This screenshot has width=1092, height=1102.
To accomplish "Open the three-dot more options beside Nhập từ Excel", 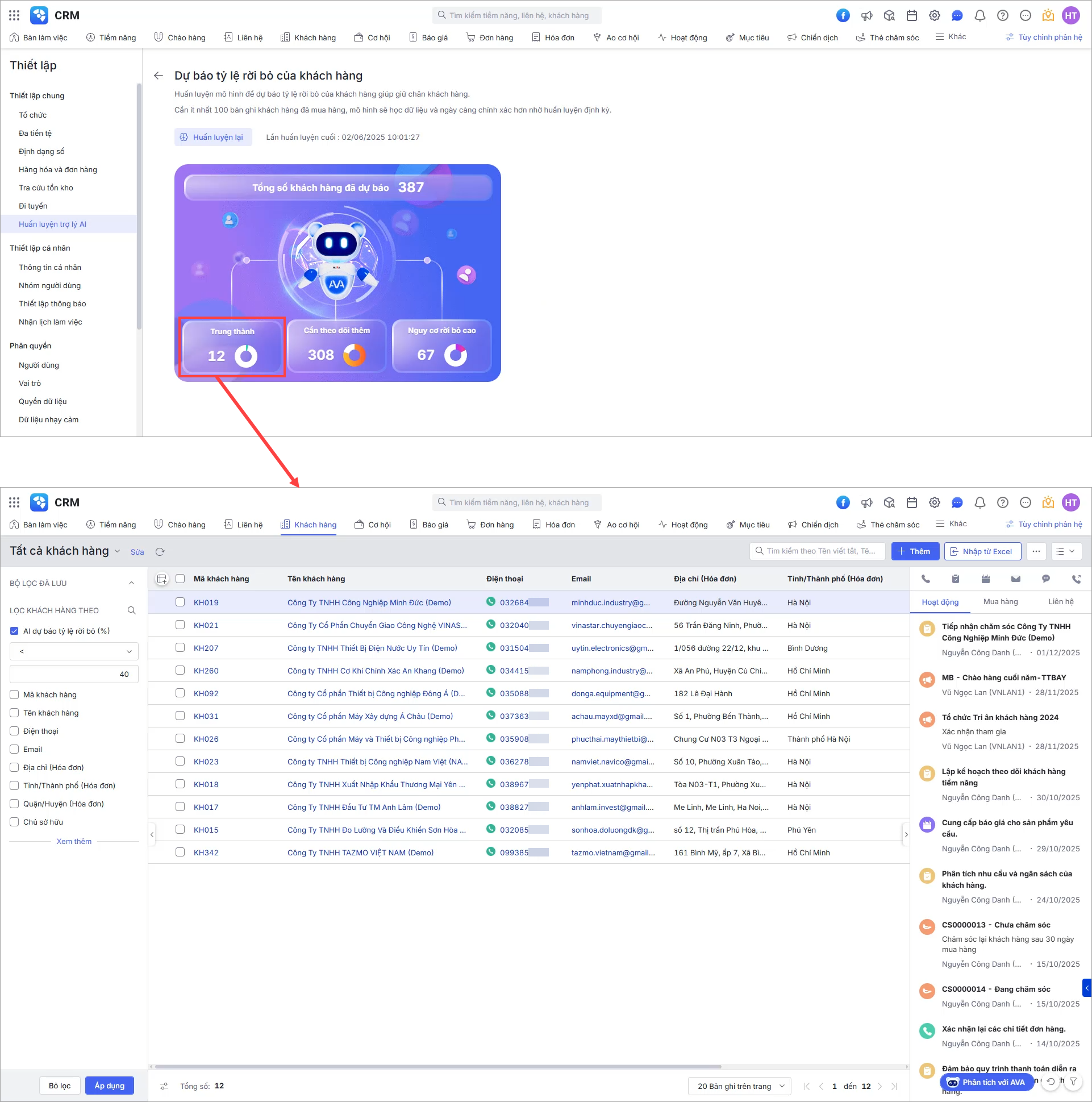I will pyautogui.click(x=1037, y=552).
